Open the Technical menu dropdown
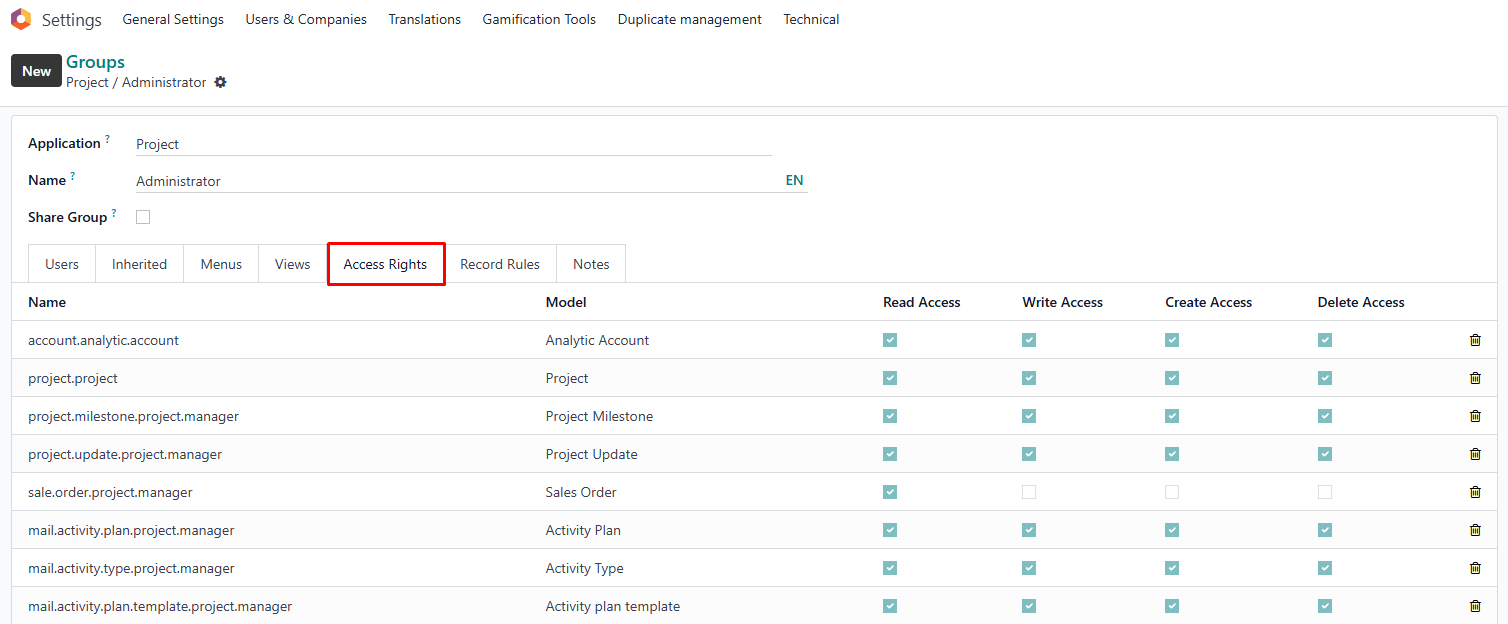The height and width of the screenshot is (624, 1508). pos(811,19)
